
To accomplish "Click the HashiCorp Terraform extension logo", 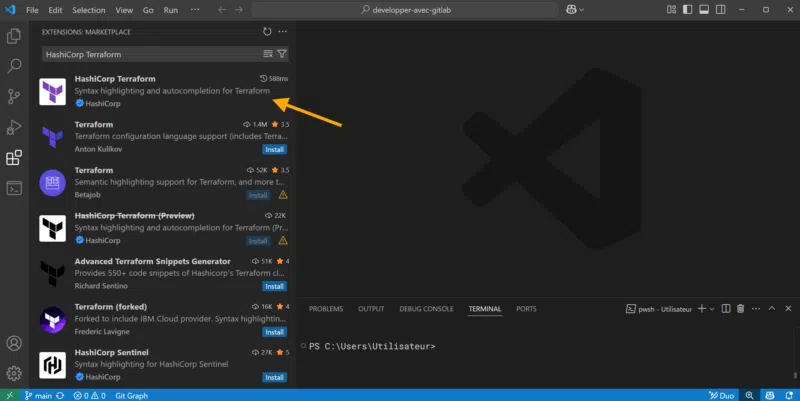I will tap(53, 91).
